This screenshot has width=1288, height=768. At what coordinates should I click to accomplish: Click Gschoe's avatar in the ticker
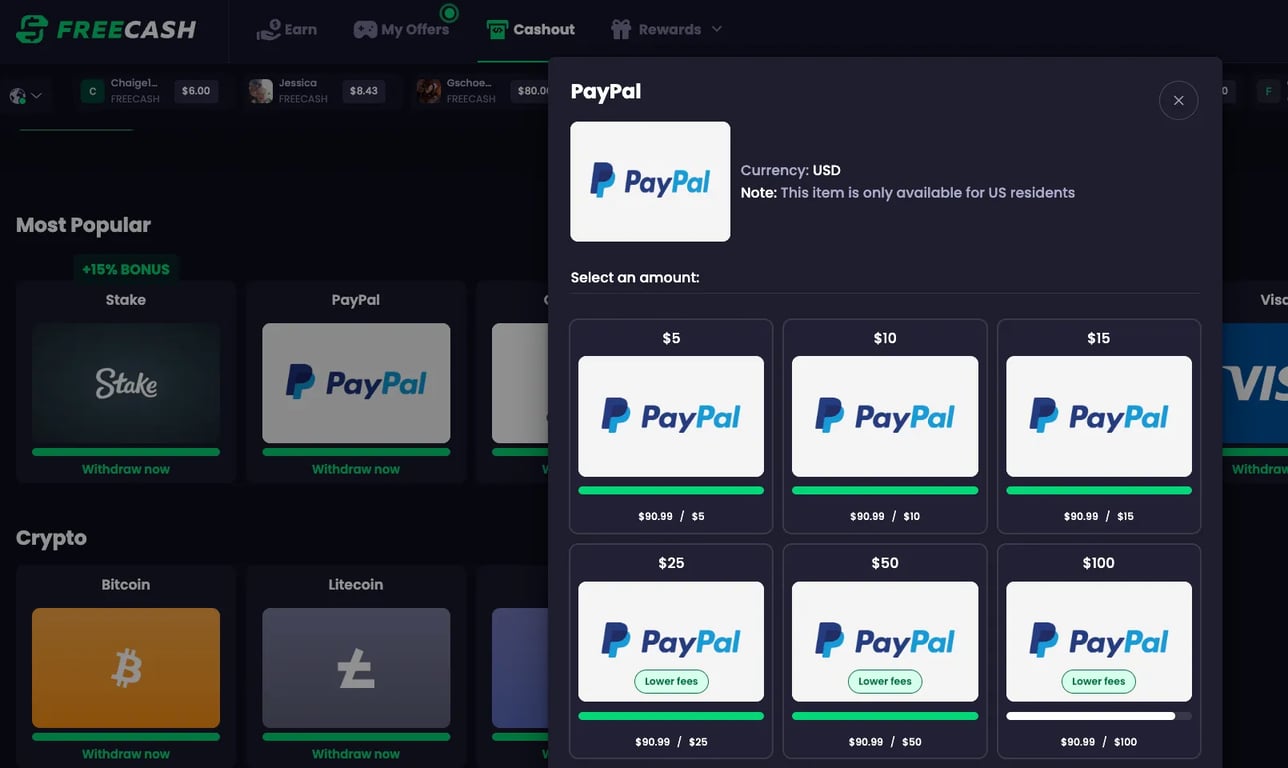(429, 92)
